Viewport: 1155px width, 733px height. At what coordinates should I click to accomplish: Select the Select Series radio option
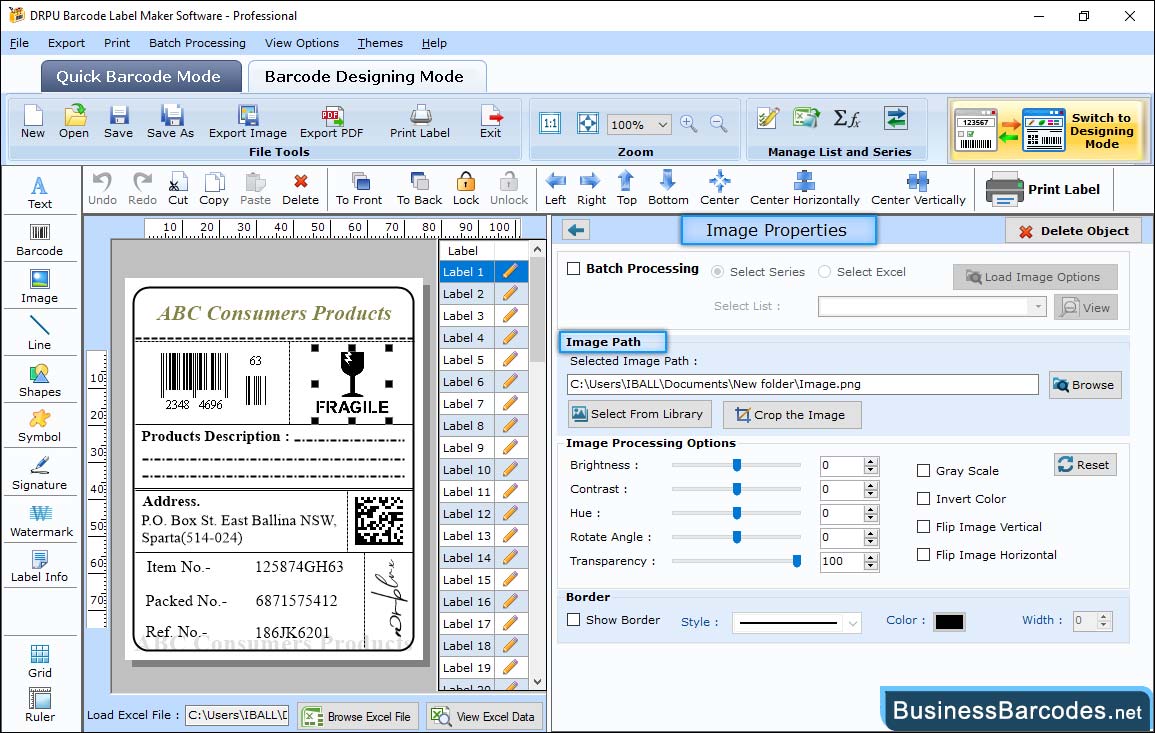(x=717, y=272)
